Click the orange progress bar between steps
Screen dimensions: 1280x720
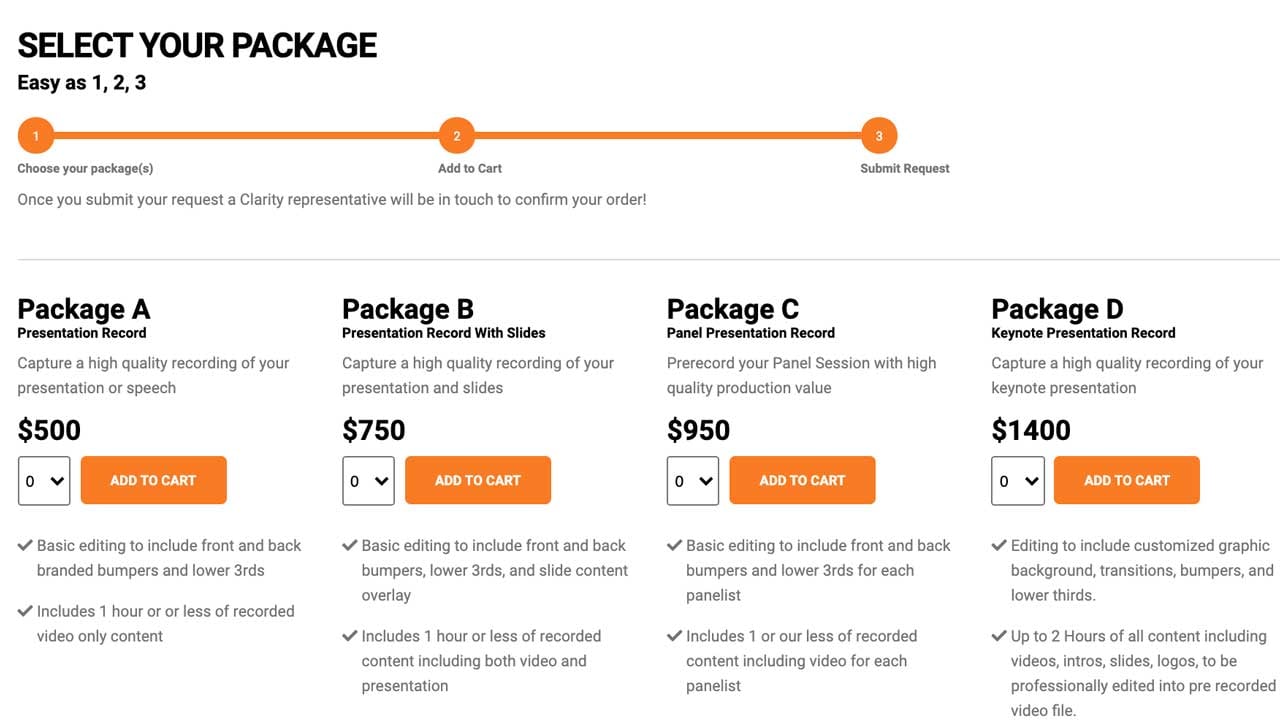246,136
